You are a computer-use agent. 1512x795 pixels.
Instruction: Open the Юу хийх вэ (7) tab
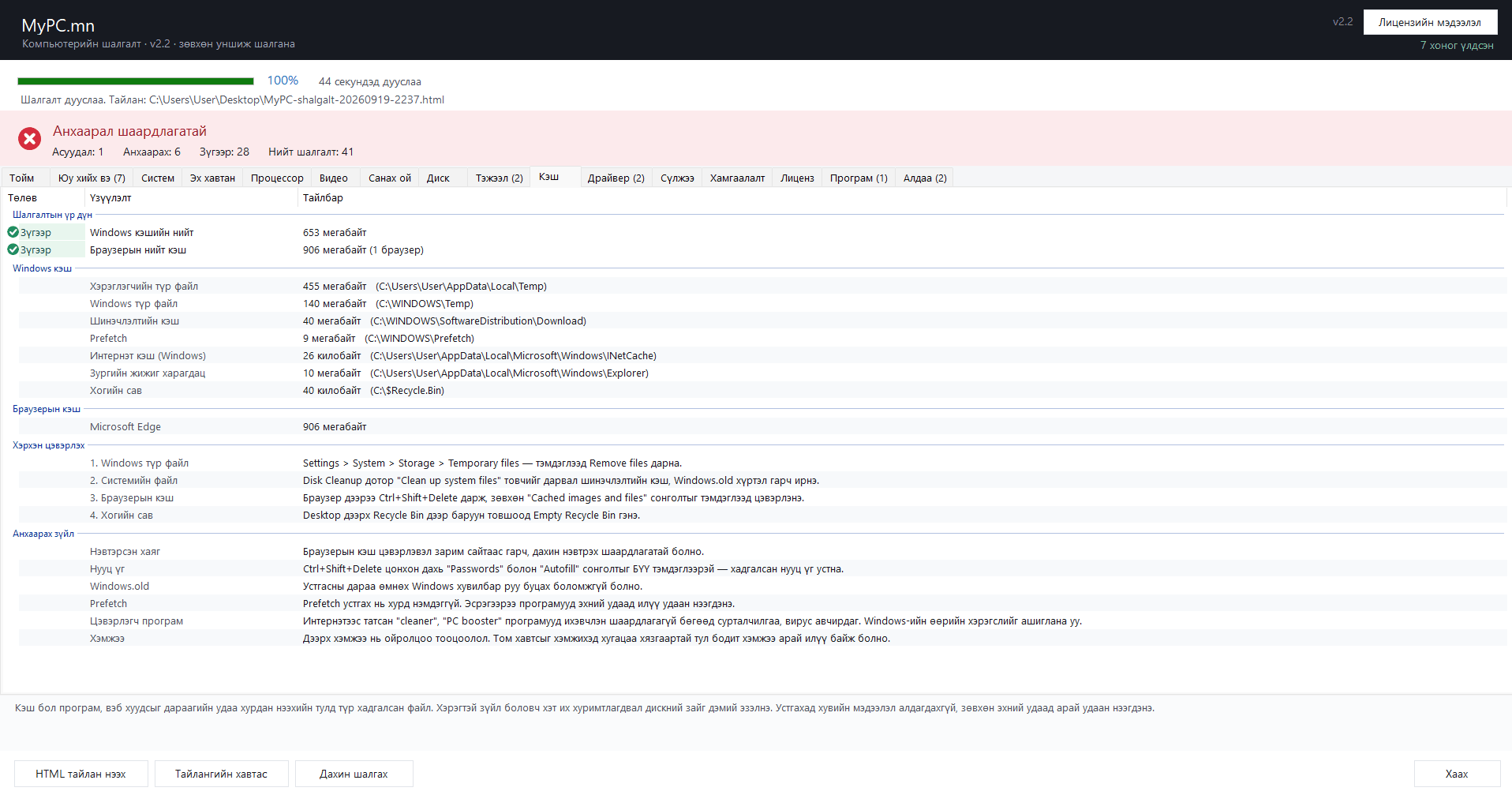92,178
